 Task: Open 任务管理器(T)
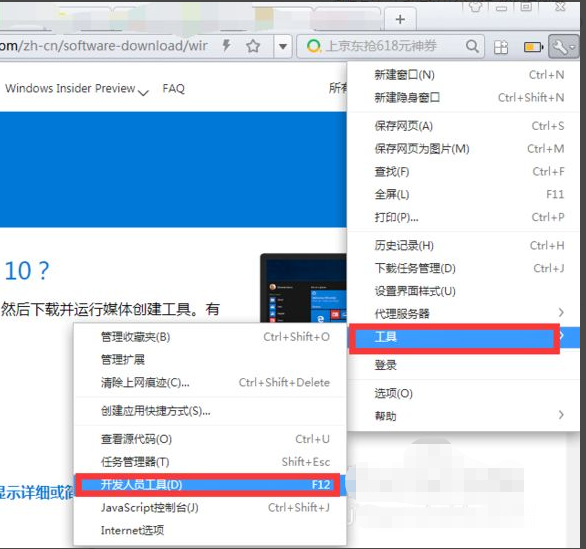click(x=210, y=462)
